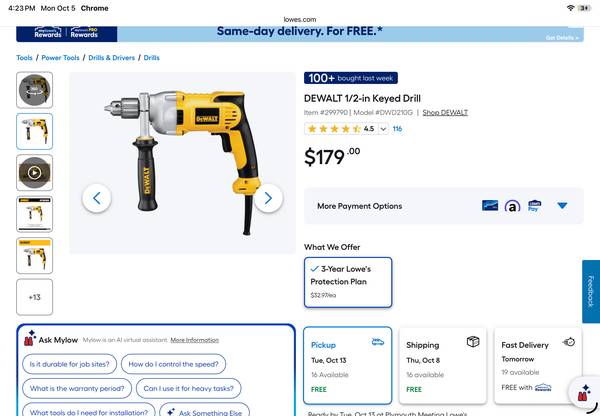The image size is (600, 416).
Task: Open Mylow More Information link
Action: pyautogui.click(x=194, y=340)
